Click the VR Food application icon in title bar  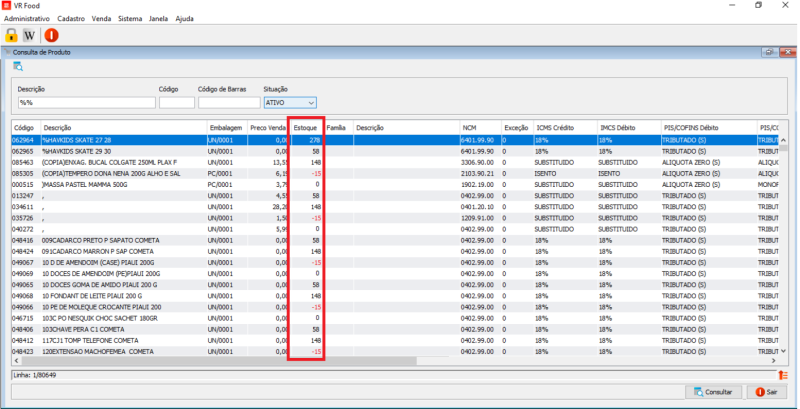coord(6,6)
